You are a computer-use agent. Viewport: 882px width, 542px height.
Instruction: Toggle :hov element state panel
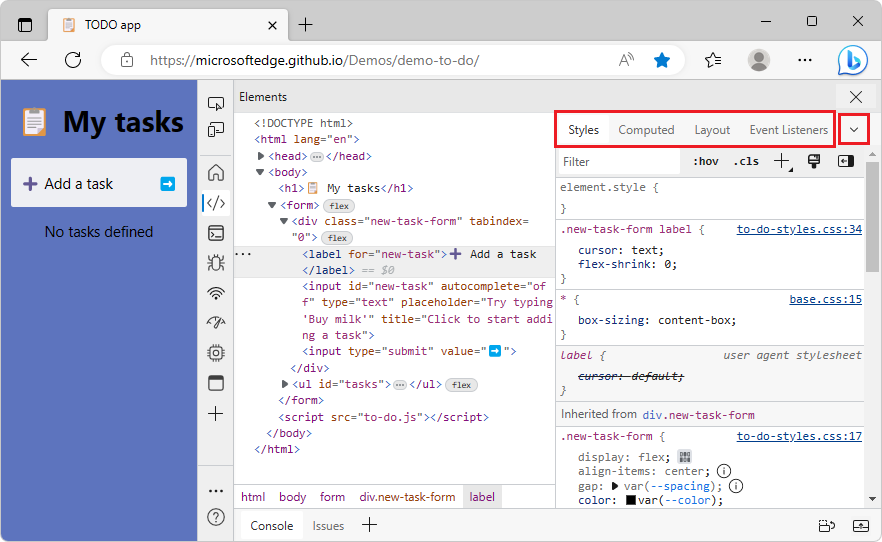(706, 161)
